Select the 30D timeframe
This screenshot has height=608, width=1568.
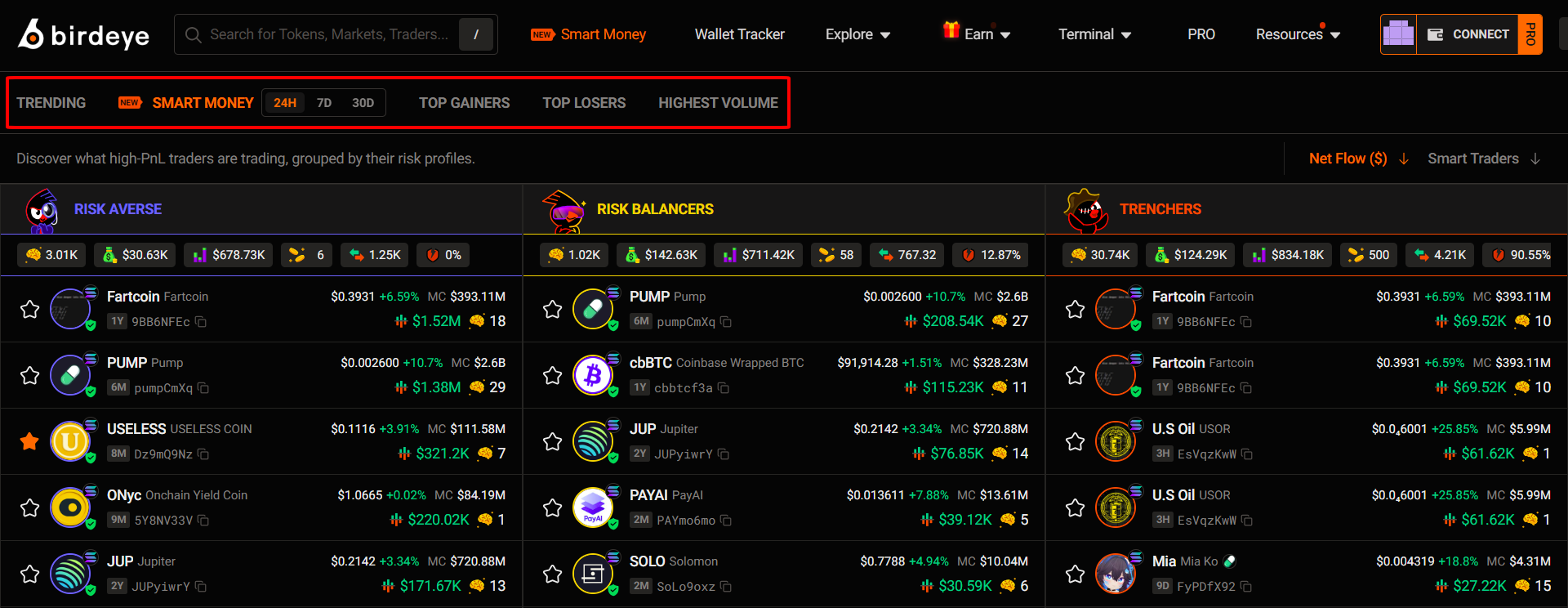tap(363, 103)
